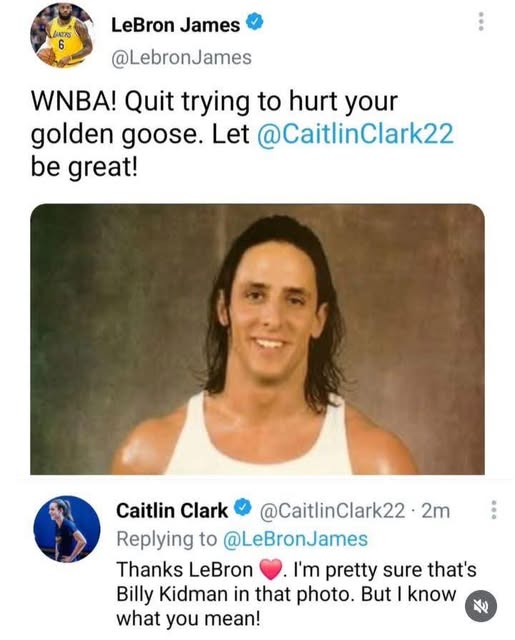Click the verified badge beside Caitlin Clark
Viewport: 515px width, 640px height.
[x=244, y=508]
